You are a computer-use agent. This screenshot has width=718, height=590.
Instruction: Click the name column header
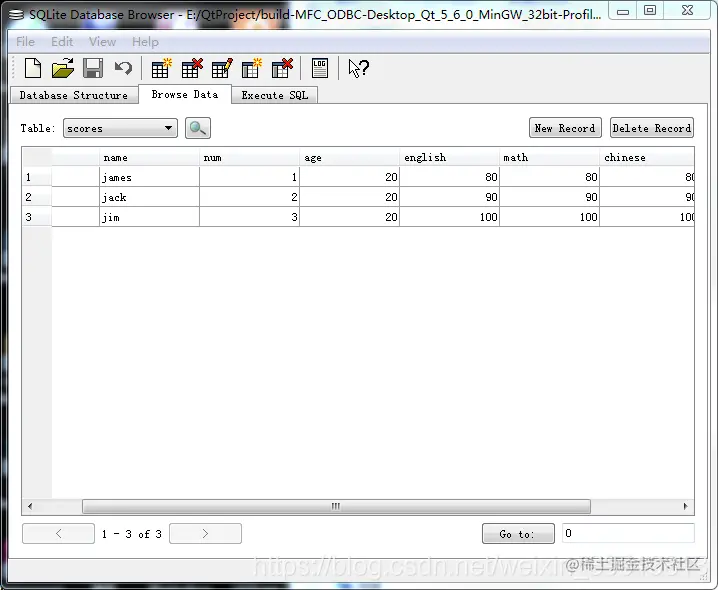(149, 158)
